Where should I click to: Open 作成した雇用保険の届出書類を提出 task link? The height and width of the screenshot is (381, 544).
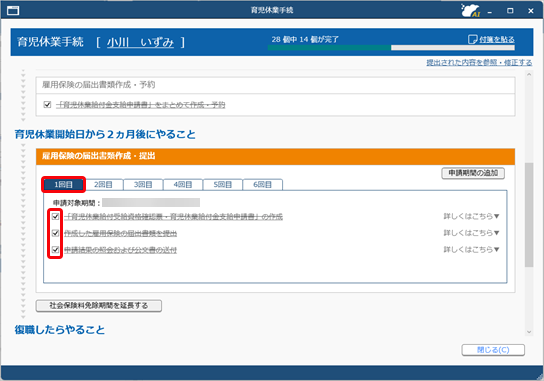[120, 234]
